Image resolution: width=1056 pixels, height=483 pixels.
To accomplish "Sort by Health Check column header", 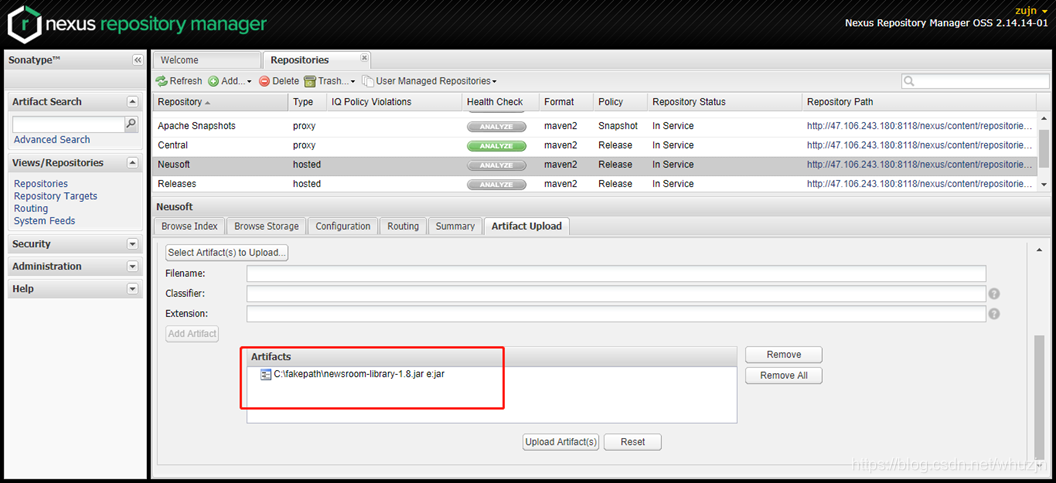I will point(500,102).
